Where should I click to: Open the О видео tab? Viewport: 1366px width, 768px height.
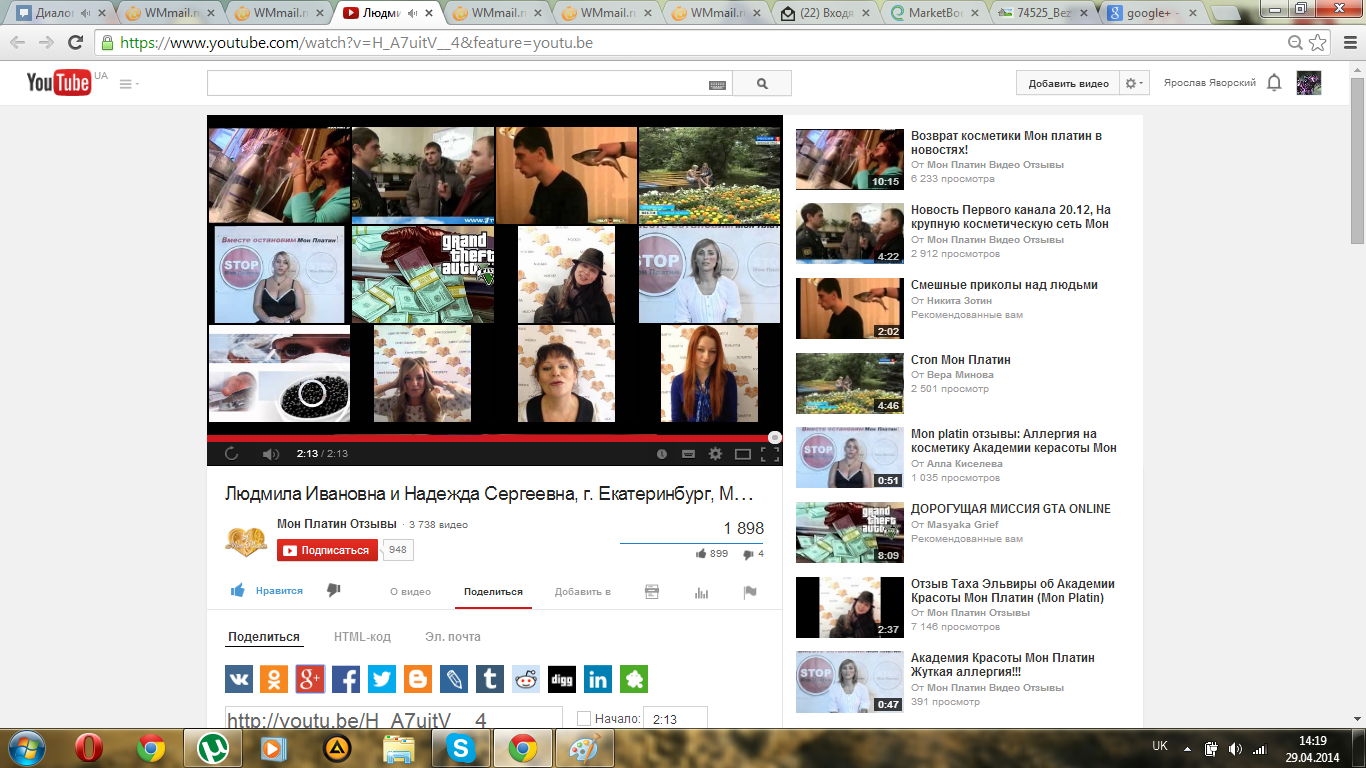click(x=410, y=591)
